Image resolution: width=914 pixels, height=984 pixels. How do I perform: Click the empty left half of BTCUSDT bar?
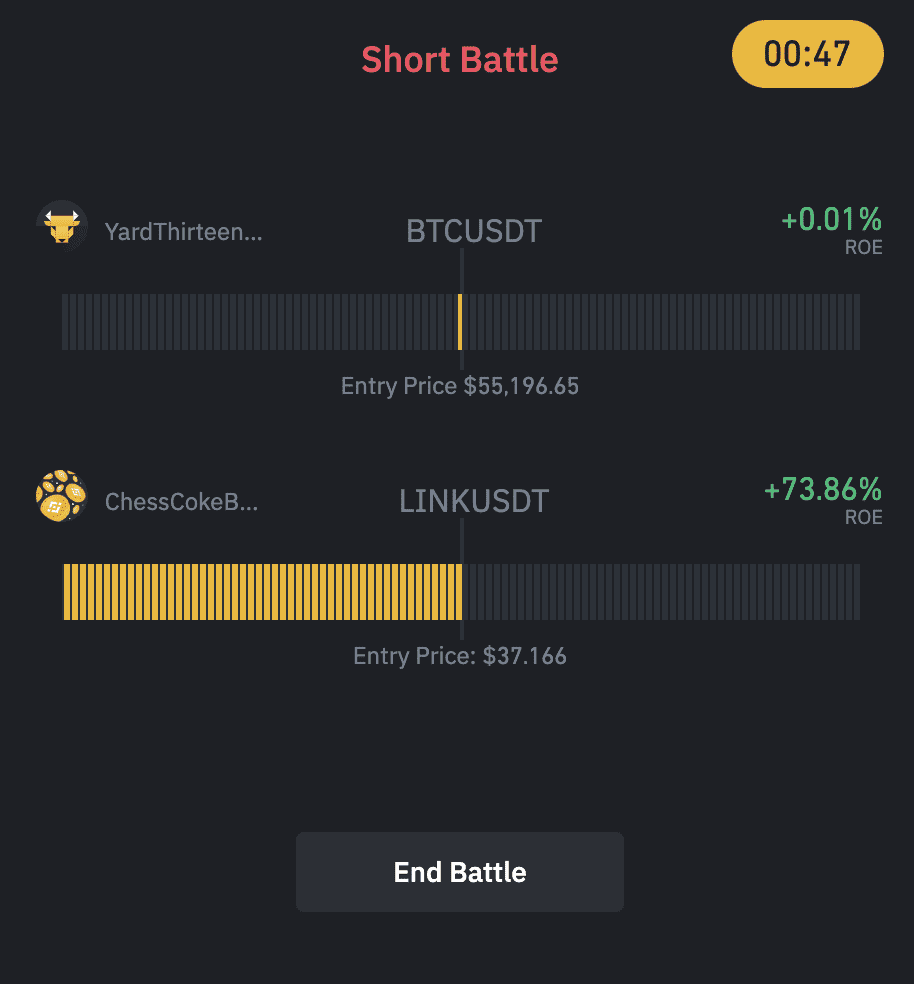(x=259, y=322)
